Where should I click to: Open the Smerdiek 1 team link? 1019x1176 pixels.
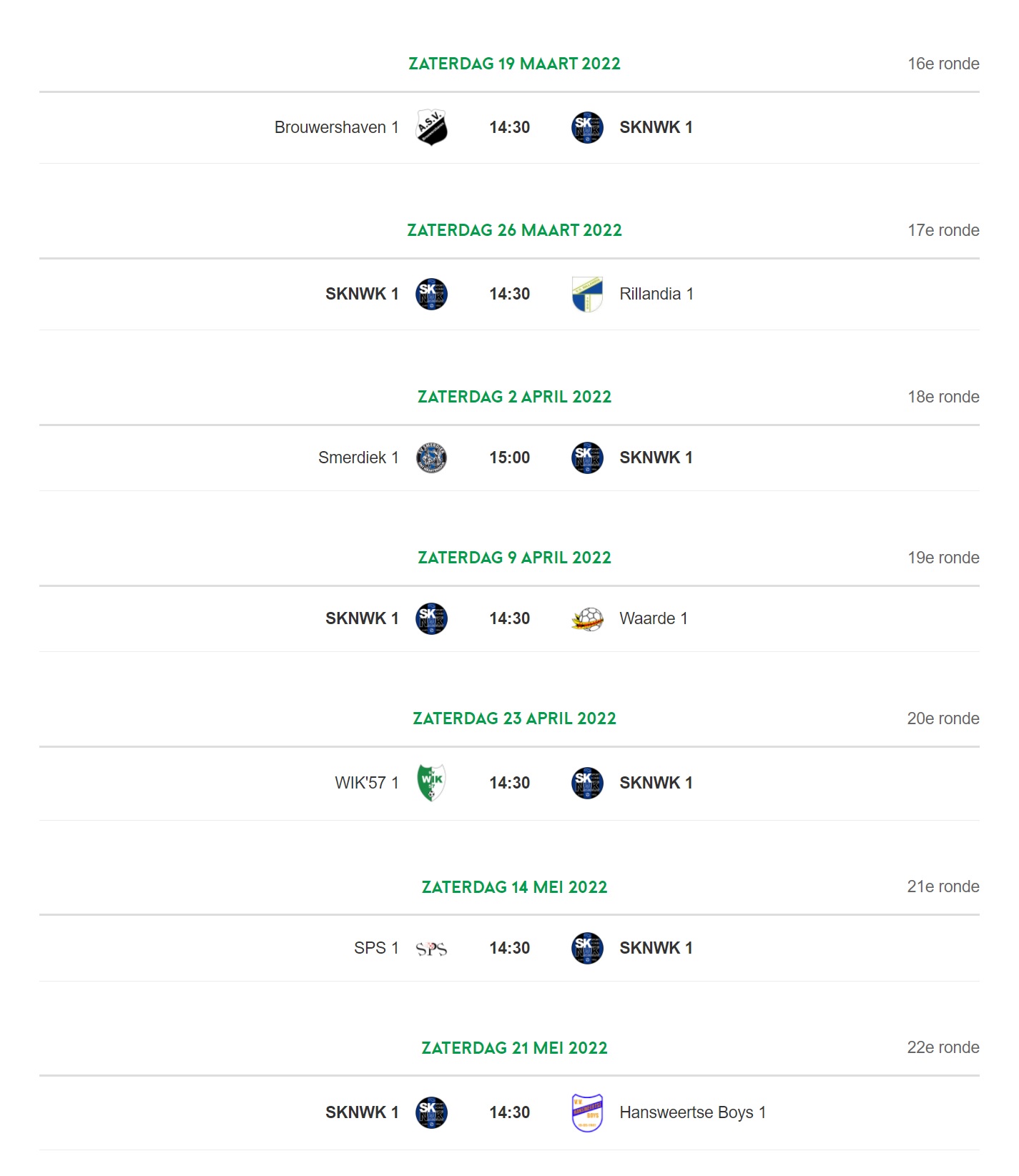pyautogui.click(x=358, y=458)
